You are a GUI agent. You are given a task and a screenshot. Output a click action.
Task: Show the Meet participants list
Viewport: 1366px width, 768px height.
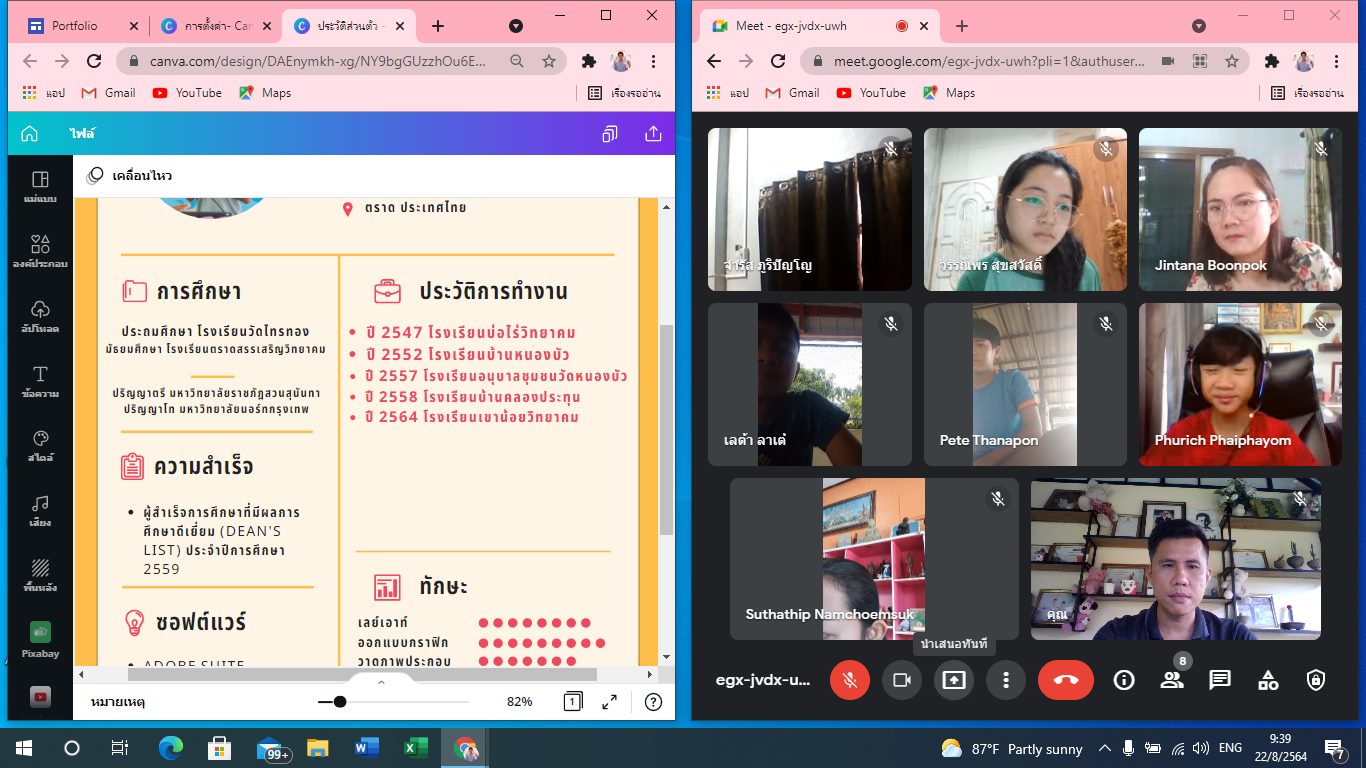[1171, 680]
